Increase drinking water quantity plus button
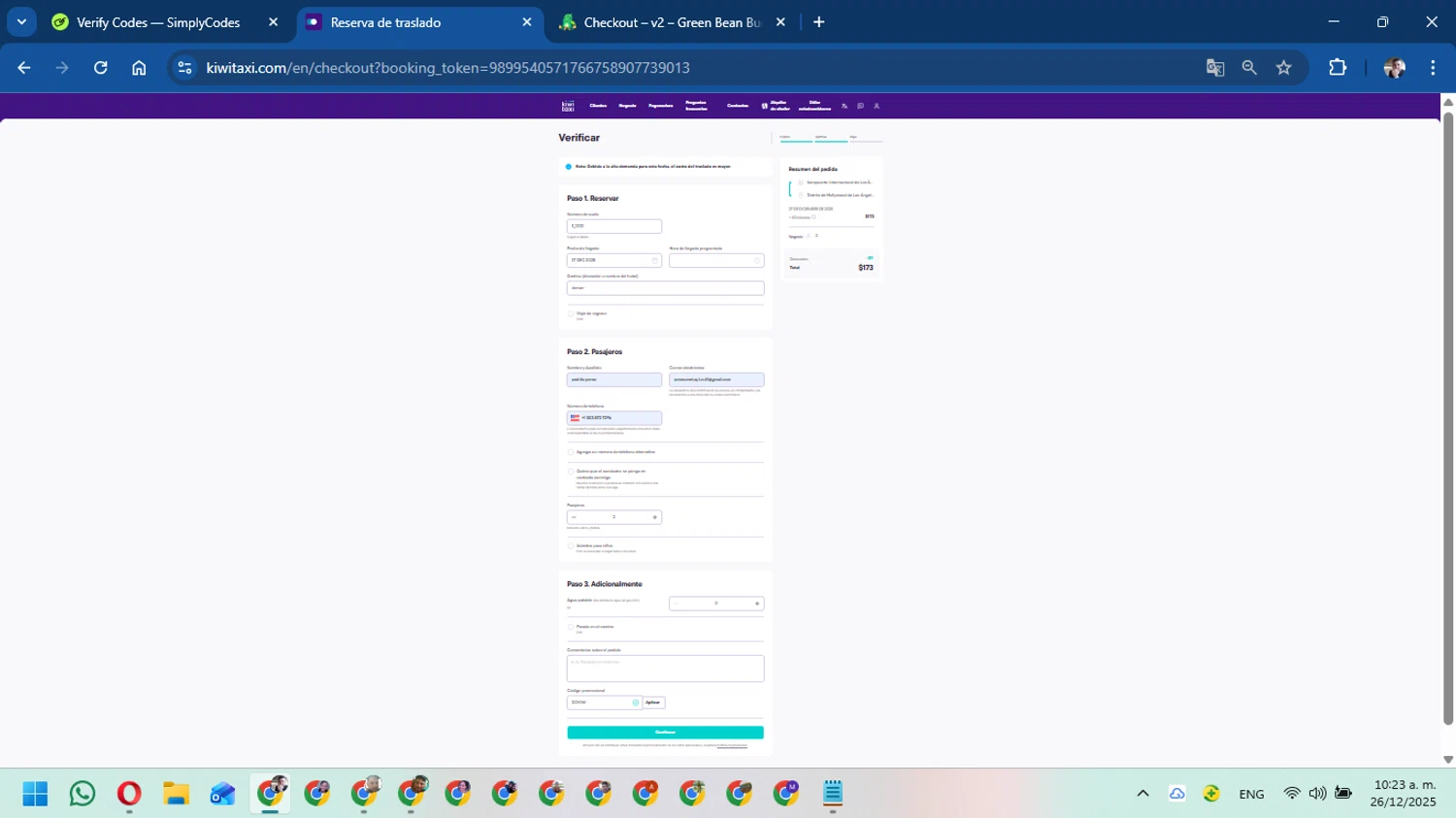Viewport: 1456px width, 818px height. coord(757,604)
